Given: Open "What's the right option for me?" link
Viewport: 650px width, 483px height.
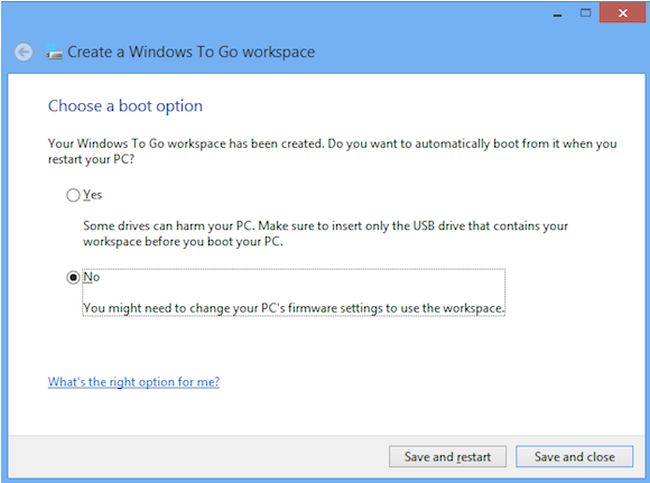Looking at the screenshot, I should (x=133, y=381).
